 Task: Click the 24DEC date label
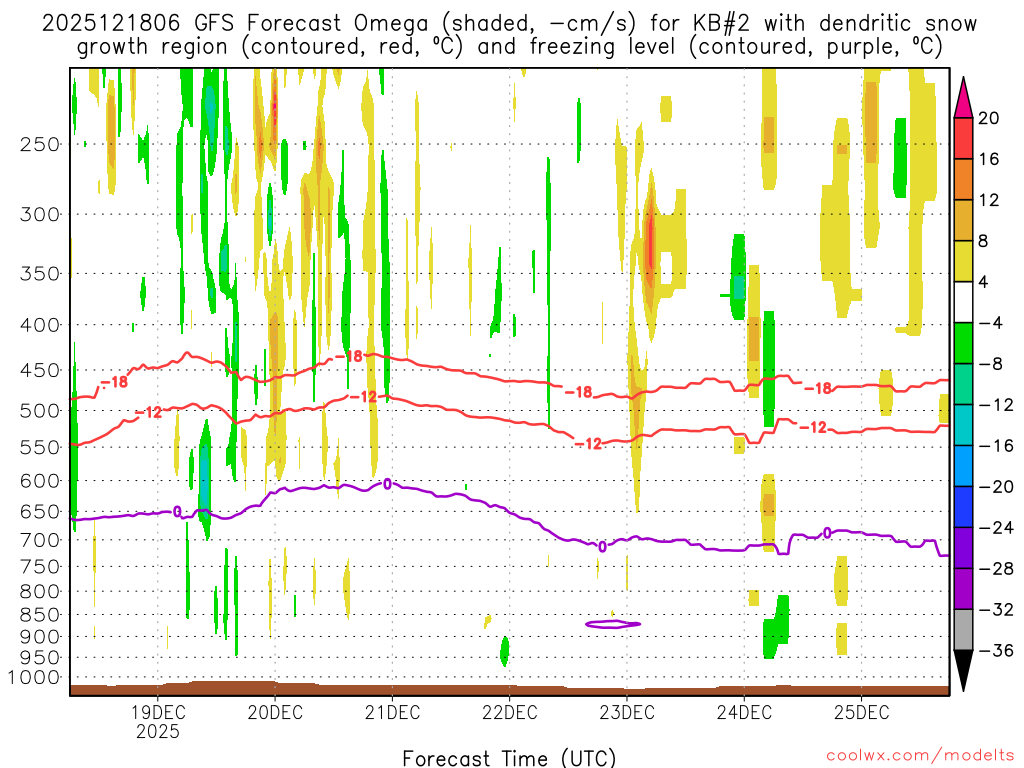pos(744,712)
